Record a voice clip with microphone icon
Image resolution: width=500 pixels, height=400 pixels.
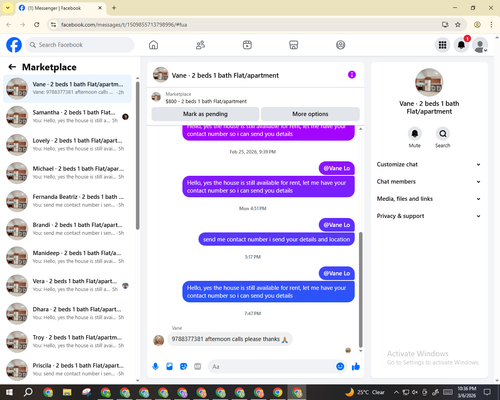[x=155, y=367]
